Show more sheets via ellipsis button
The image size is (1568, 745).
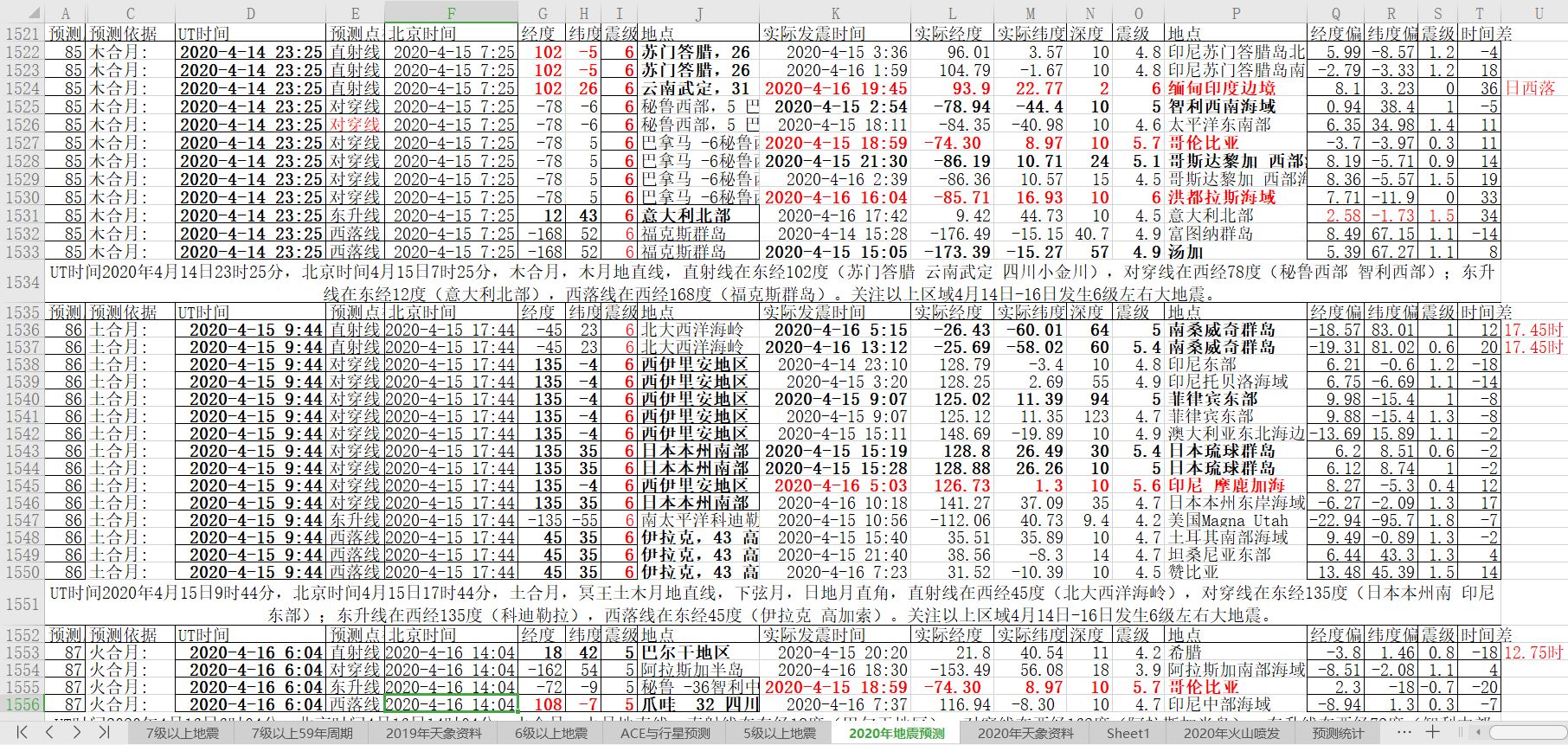tap(1404, 733)
